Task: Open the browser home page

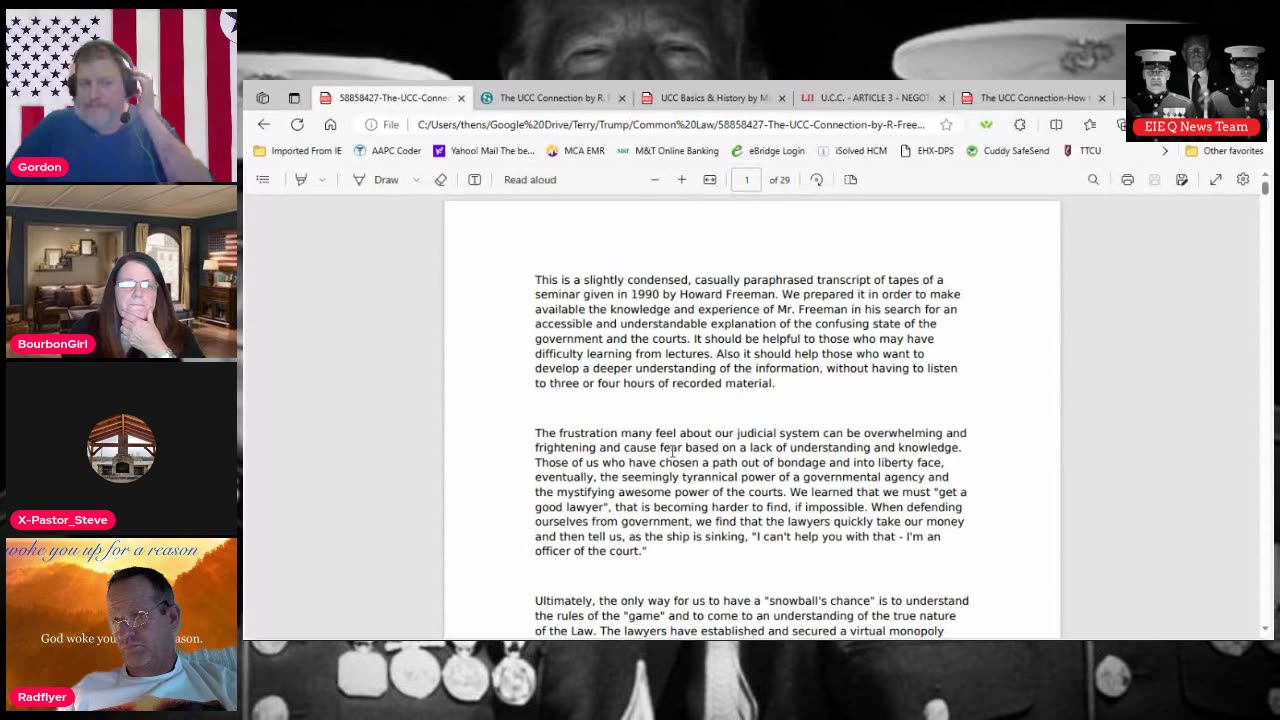Action: tap(330, 125)
